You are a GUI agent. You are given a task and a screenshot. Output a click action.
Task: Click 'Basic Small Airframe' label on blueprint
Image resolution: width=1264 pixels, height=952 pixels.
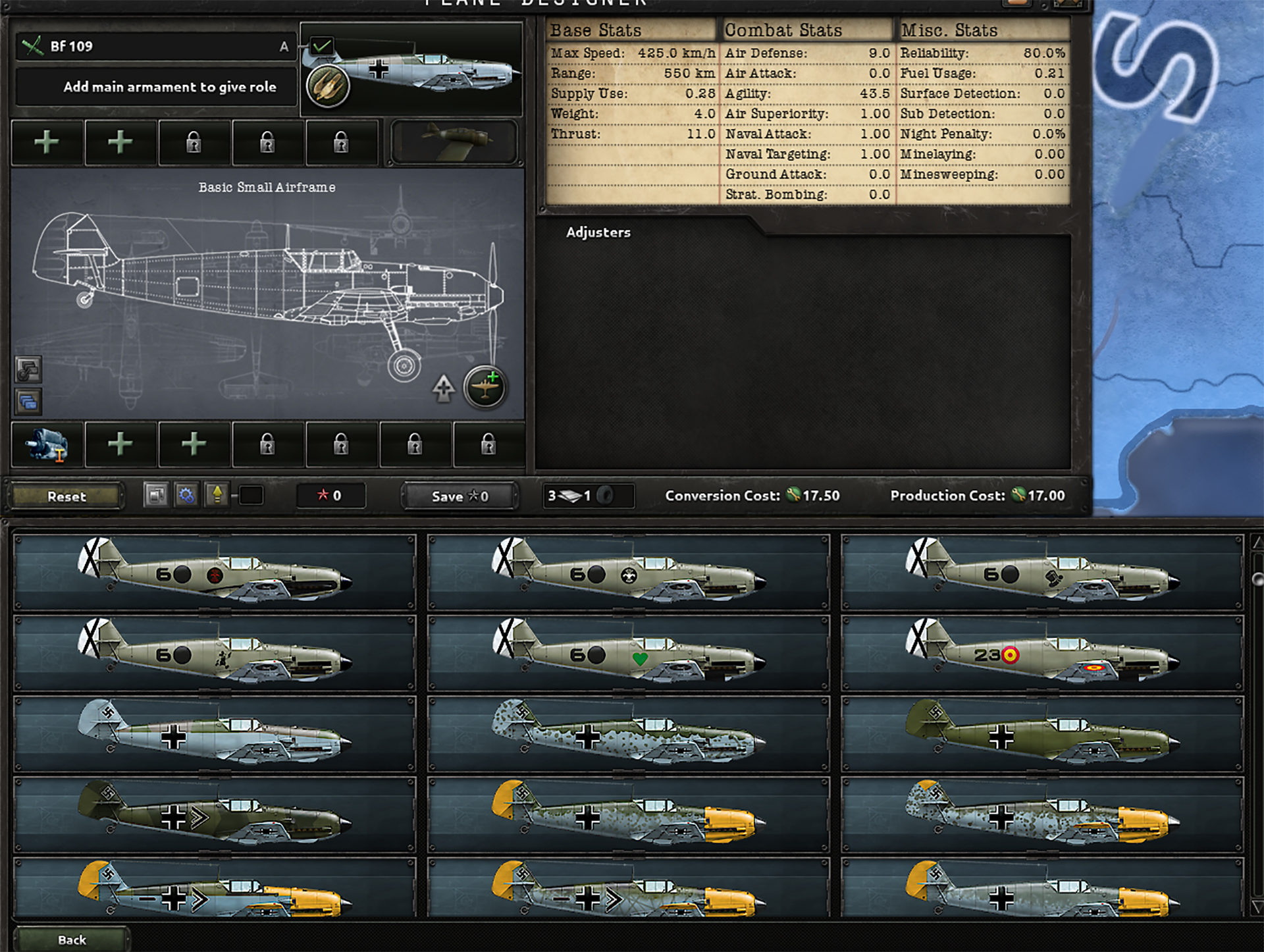[x=267, y=188]
